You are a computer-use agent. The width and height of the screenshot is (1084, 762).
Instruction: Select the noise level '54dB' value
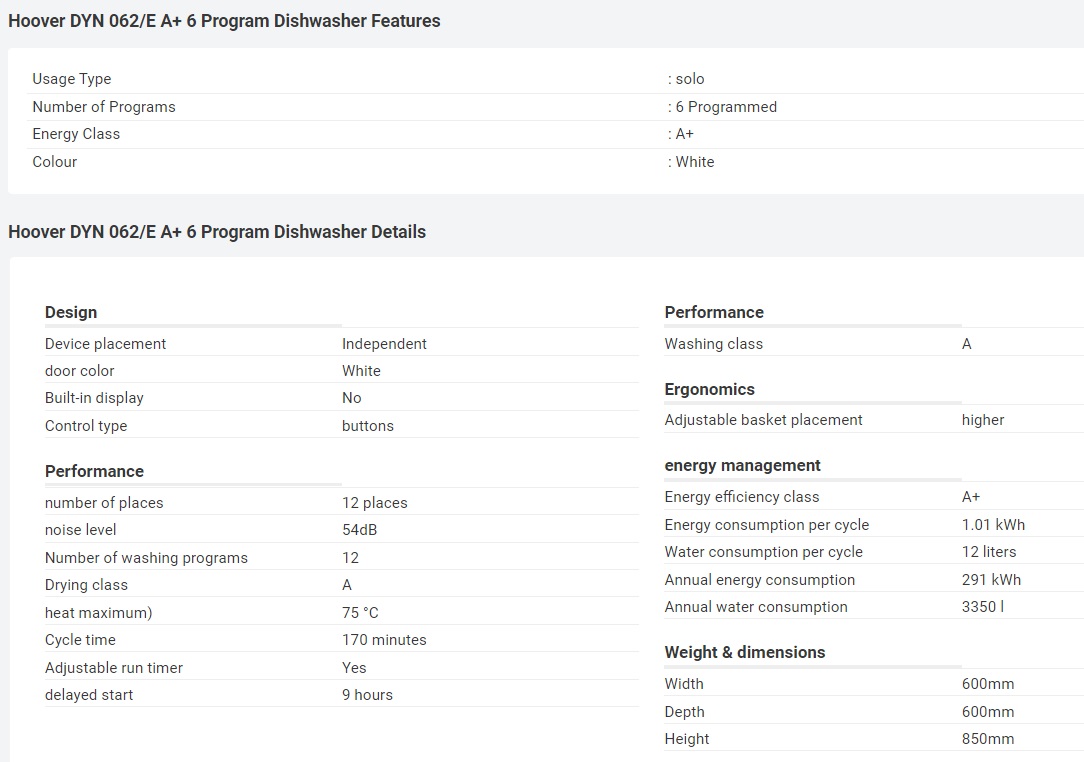359,530
